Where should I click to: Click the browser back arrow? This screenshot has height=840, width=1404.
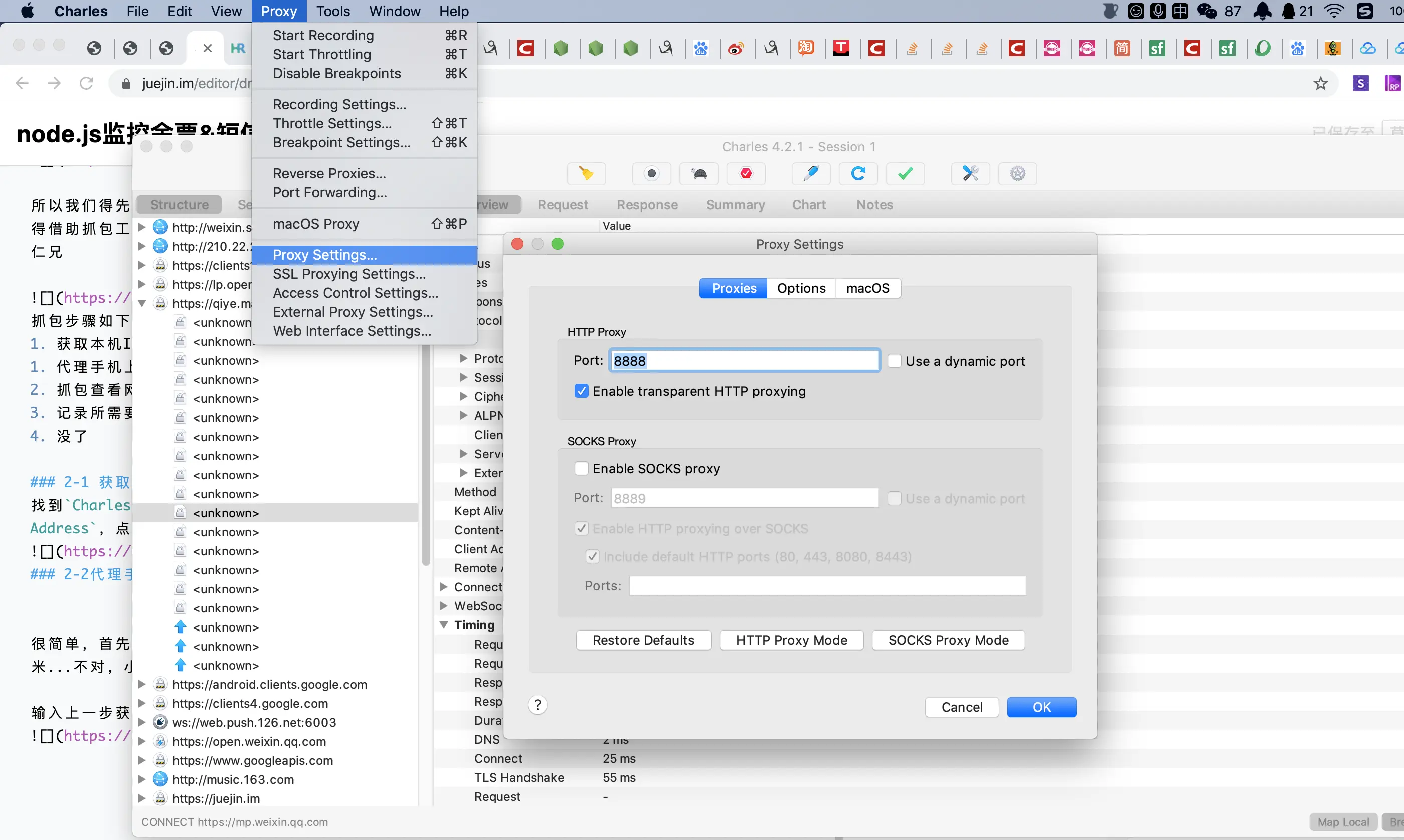(x=22, y=83)
